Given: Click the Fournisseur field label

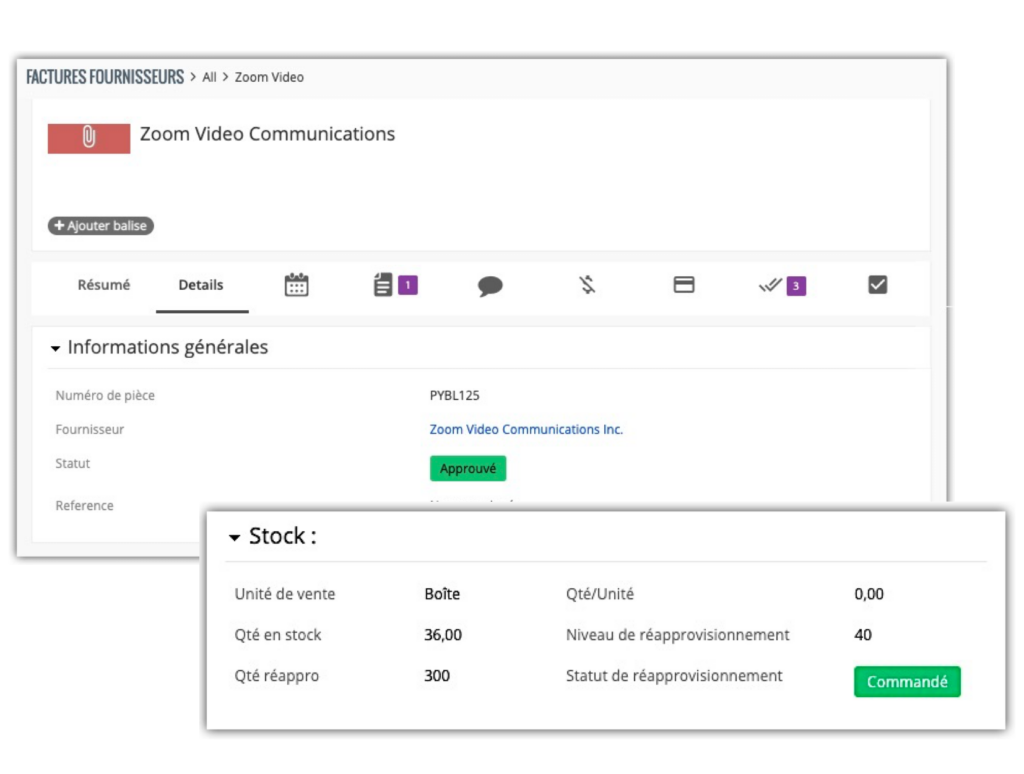Looking at the screenshot, I should click(89, 429).
